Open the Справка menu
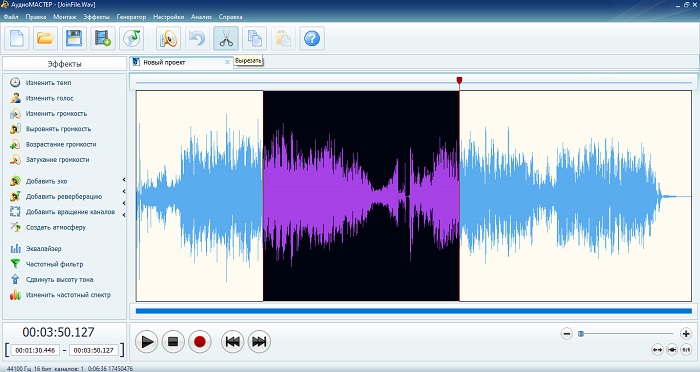The image size is (700, 372). coord(230,17)
